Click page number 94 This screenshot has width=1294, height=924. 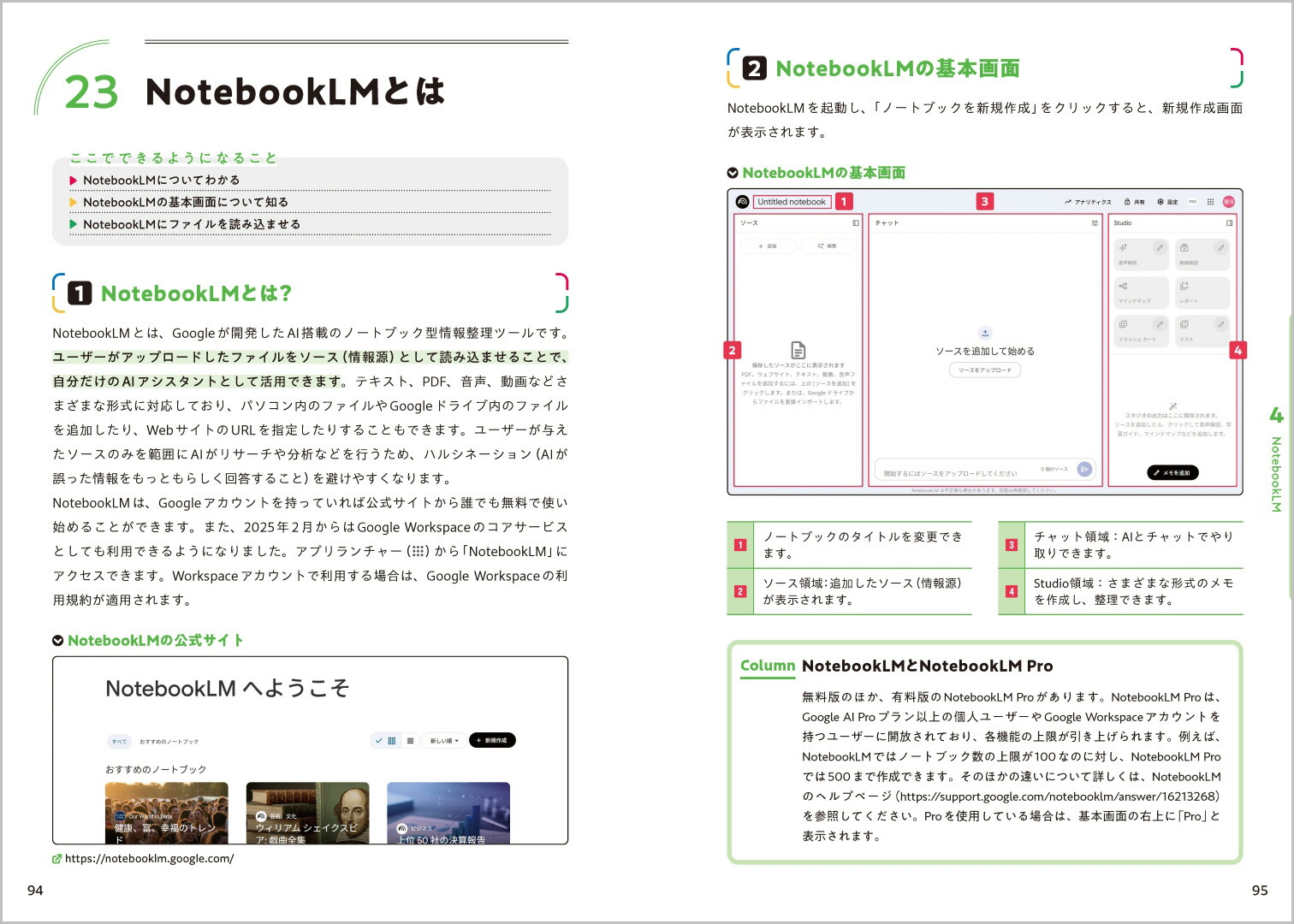click(35, 891)
